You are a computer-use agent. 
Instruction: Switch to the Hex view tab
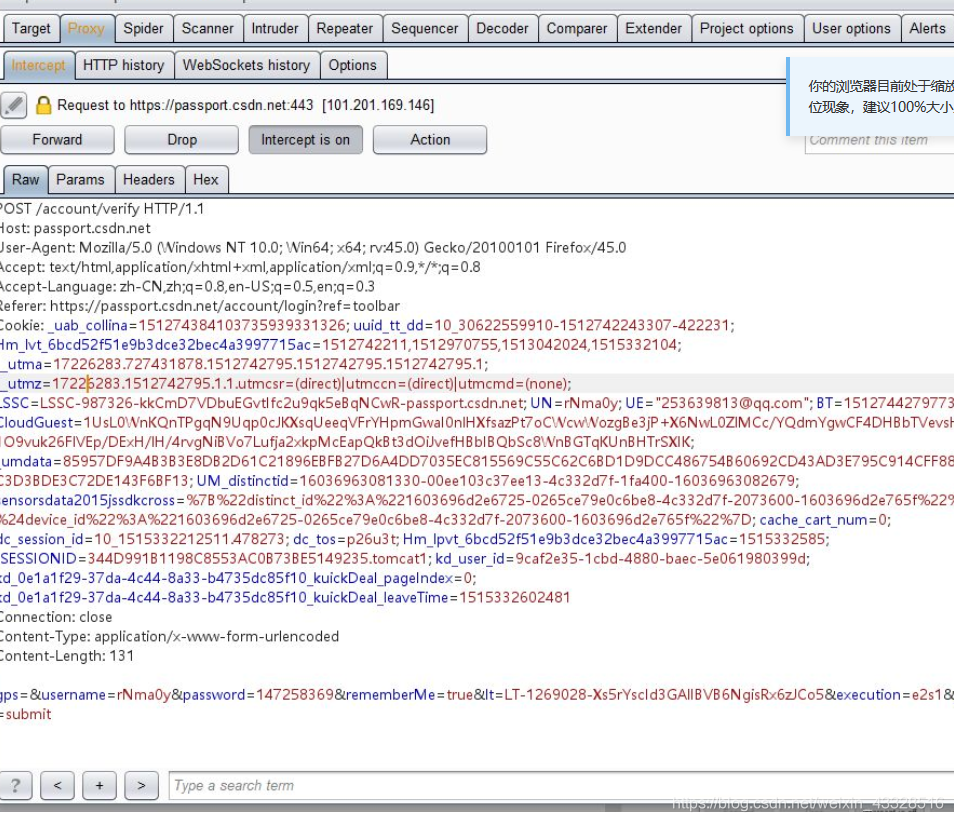(x=206, y=179)
